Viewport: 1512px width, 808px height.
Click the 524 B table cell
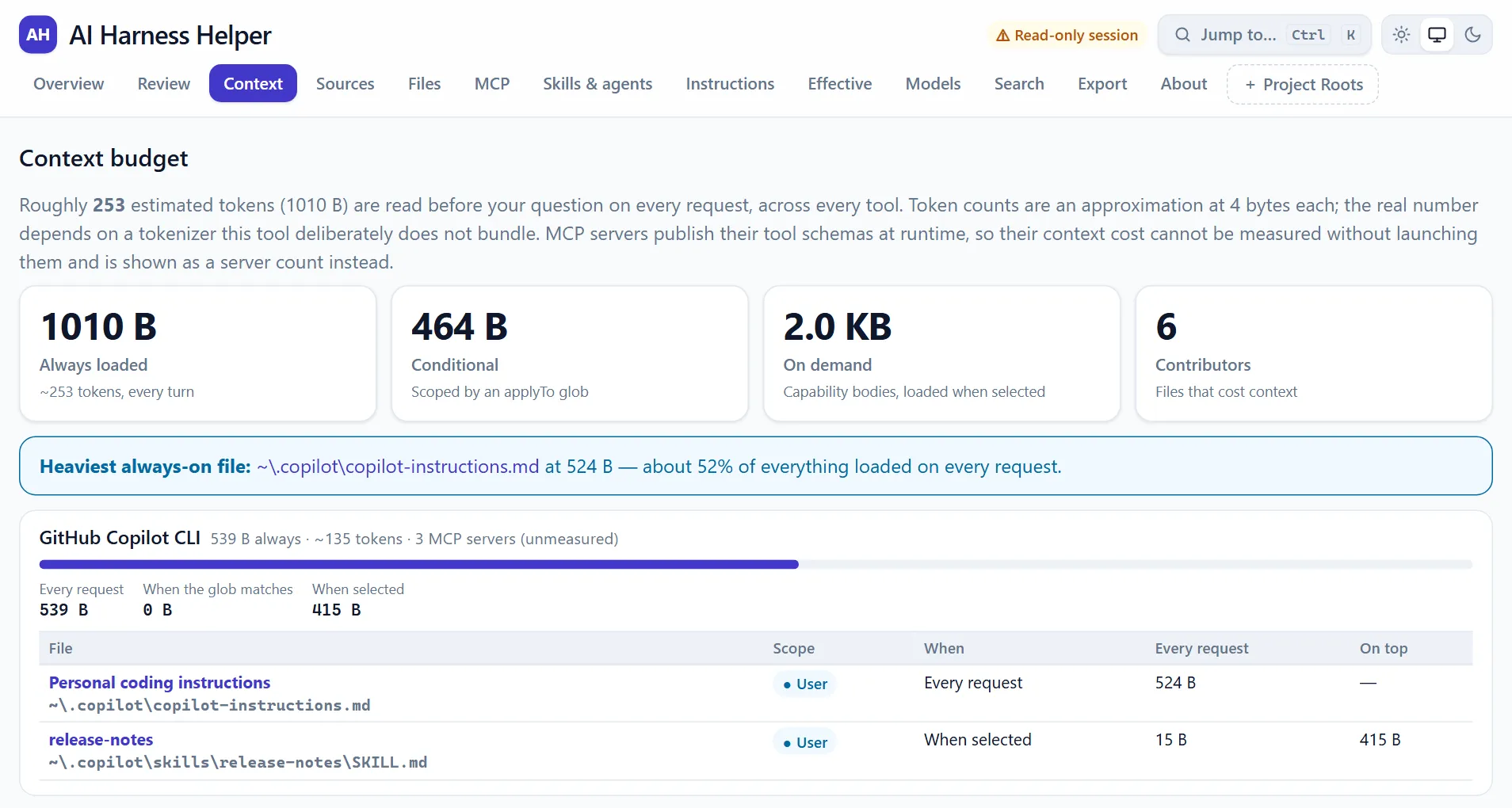click(x=1175, y=682)
